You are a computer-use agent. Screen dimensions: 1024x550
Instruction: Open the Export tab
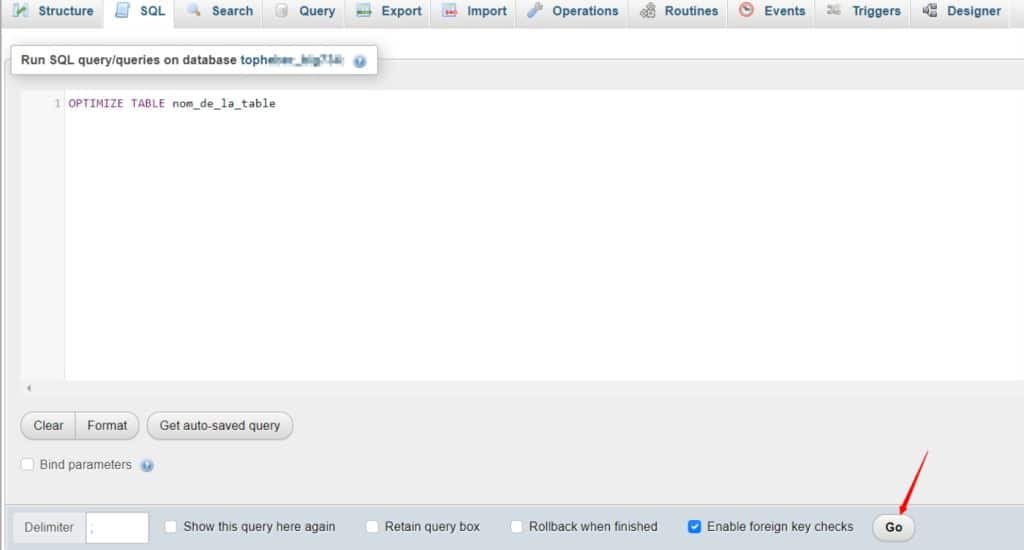point(389,11)
